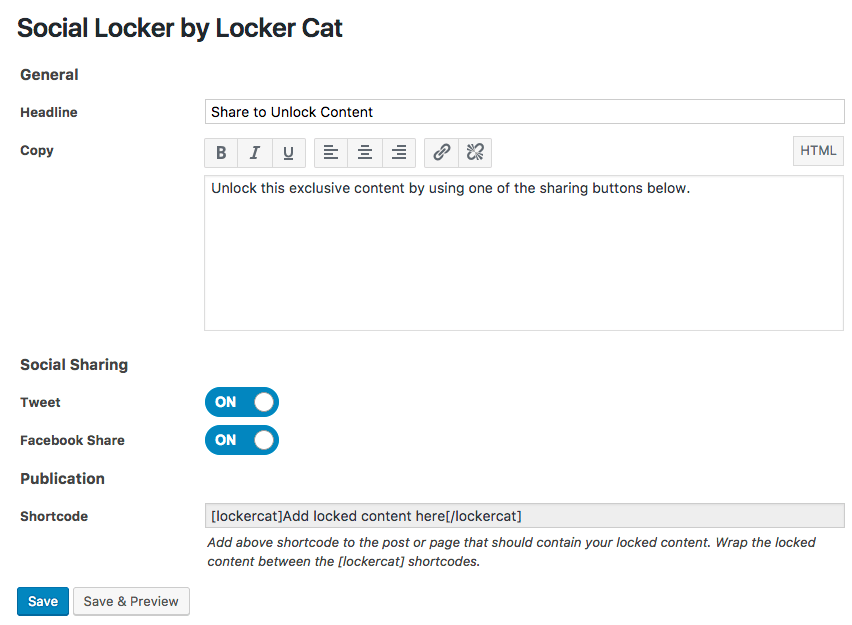The image size is (852, 625).
Task: Align copy text to the right
Action: click(399, 152)
